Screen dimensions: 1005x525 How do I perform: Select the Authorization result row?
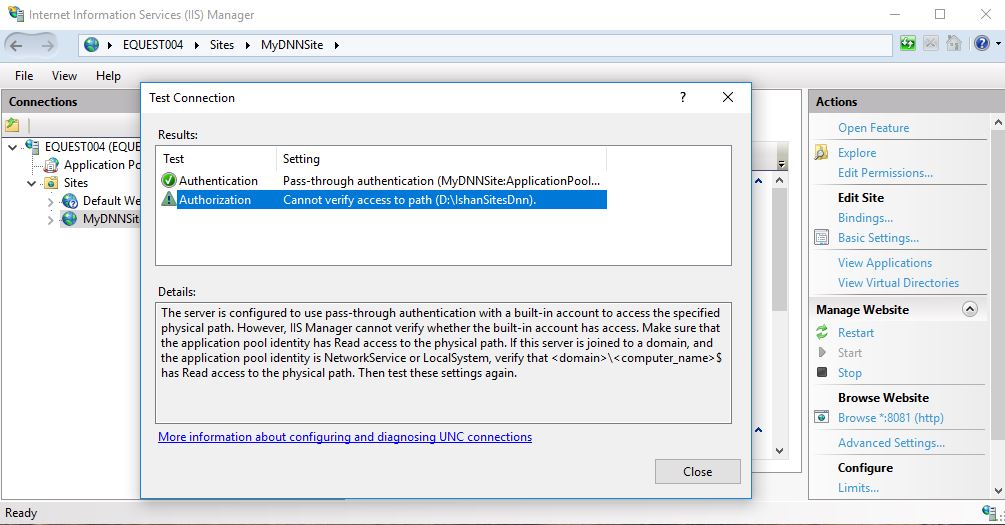[x=383, y=199]
